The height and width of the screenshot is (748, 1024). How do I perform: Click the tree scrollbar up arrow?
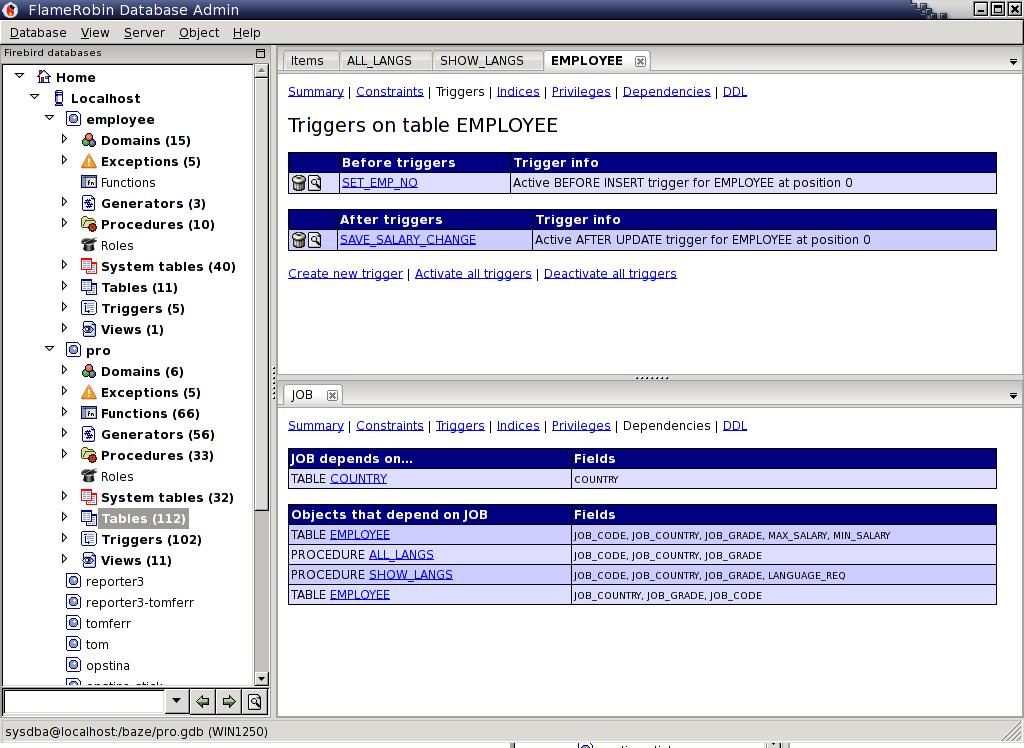point(261,71)
